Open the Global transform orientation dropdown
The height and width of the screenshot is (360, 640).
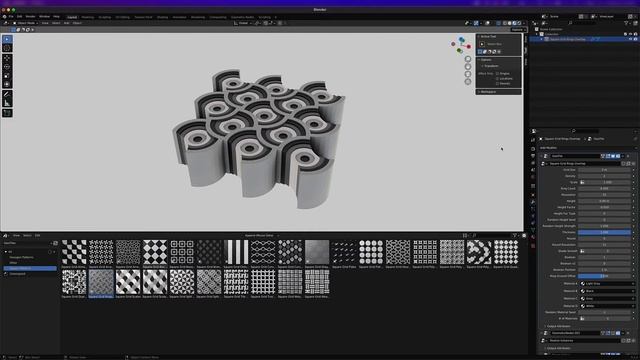tap(243, 23)
